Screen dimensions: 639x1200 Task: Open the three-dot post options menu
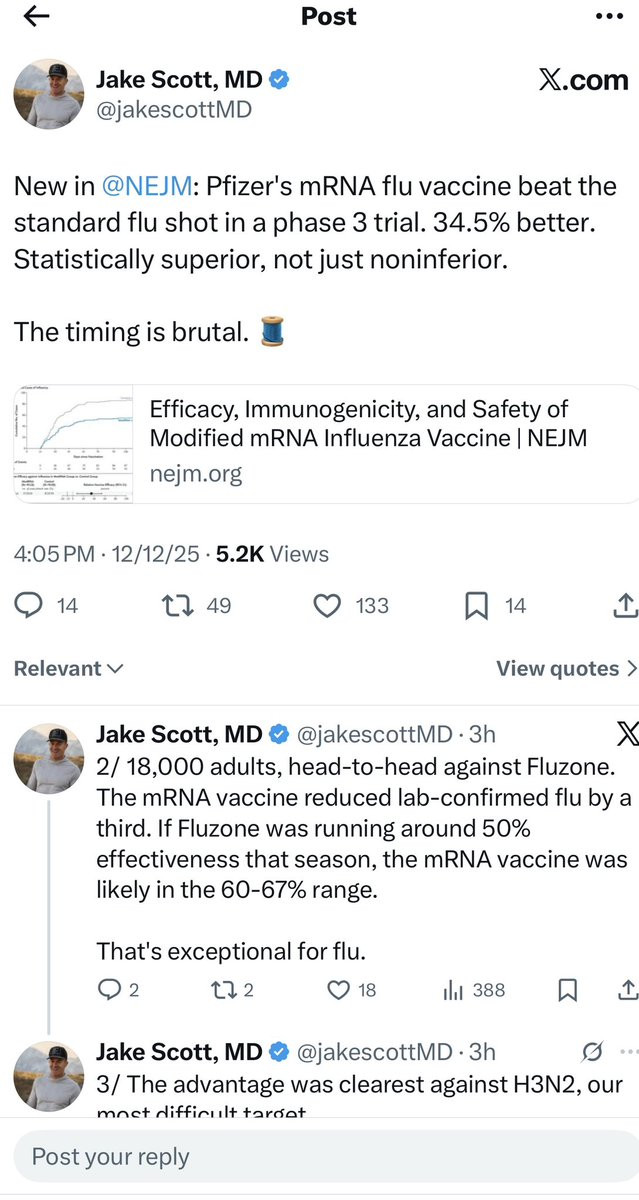(608, 16)
